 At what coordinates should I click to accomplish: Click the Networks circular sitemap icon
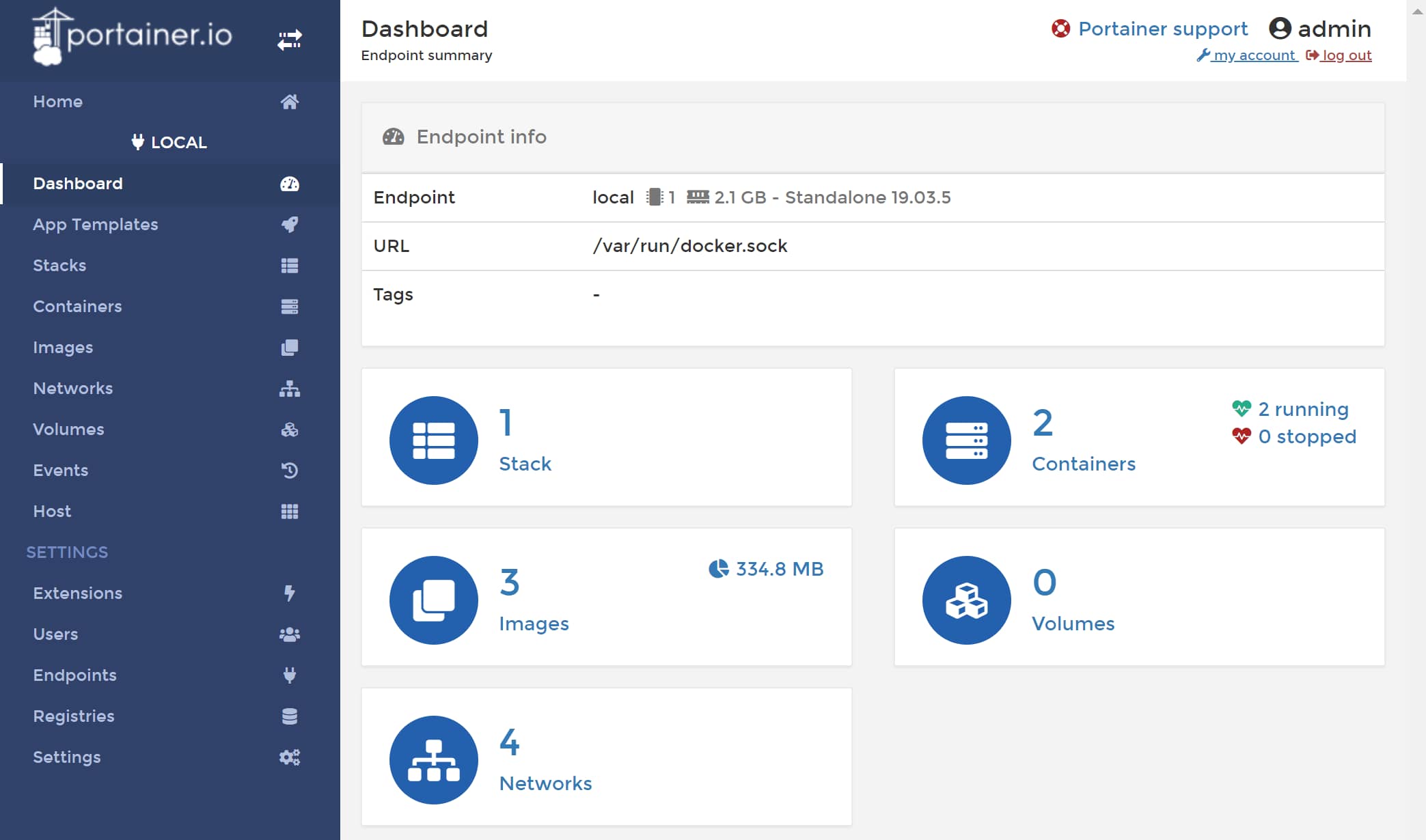click(x=433, y=760)
